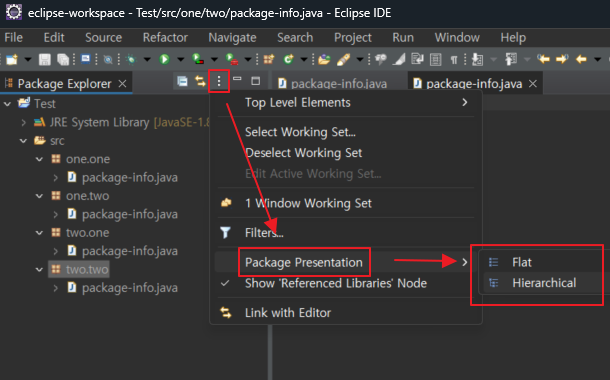Image resolution: width=610 pixels, height=380 pixels.
Task: Click Collapse All in Package Explorer
Action: point(182,81)
